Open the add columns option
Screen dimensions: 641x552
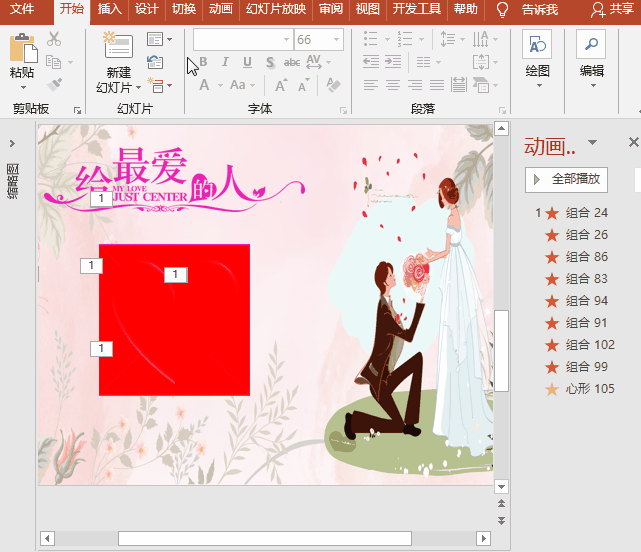424,62
